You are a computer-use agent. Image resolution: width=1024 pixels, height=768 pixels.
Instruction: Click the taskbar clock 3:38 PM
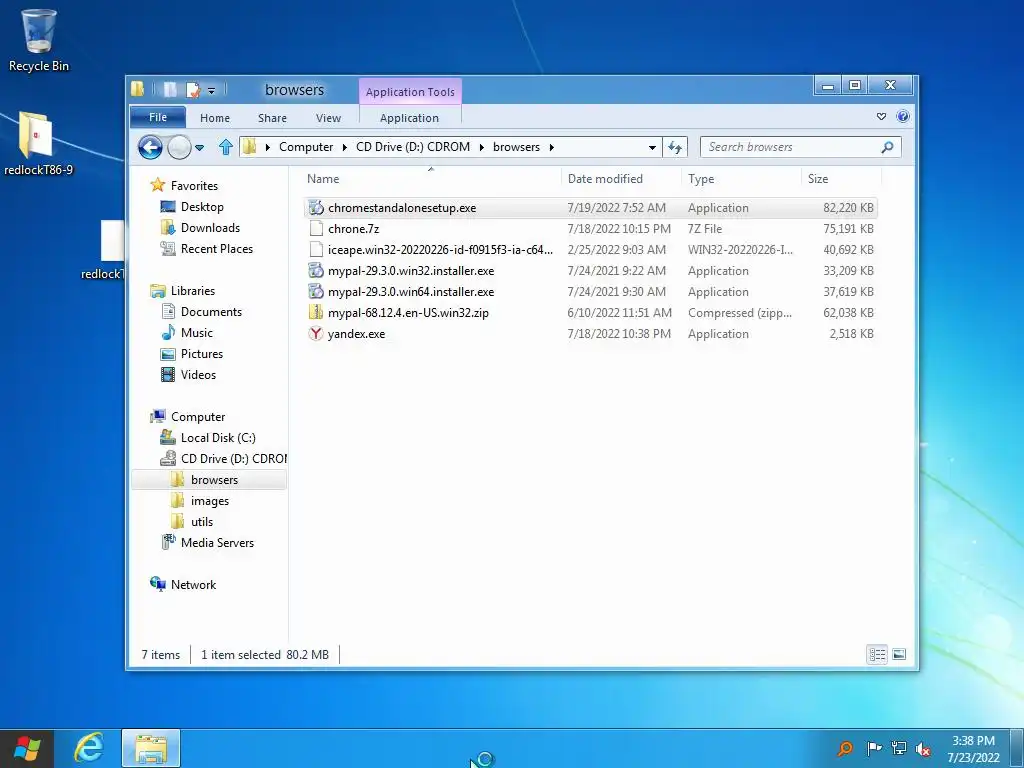point(973,749)
